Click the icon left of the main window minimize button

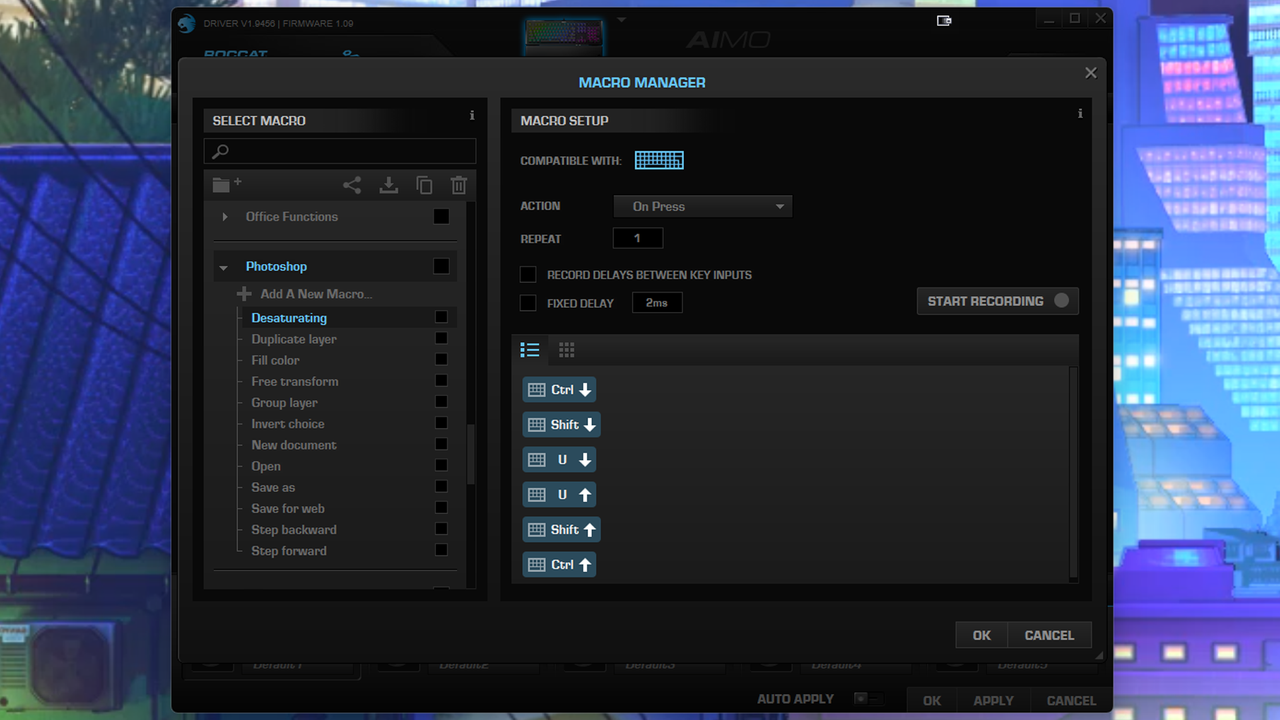944,20
